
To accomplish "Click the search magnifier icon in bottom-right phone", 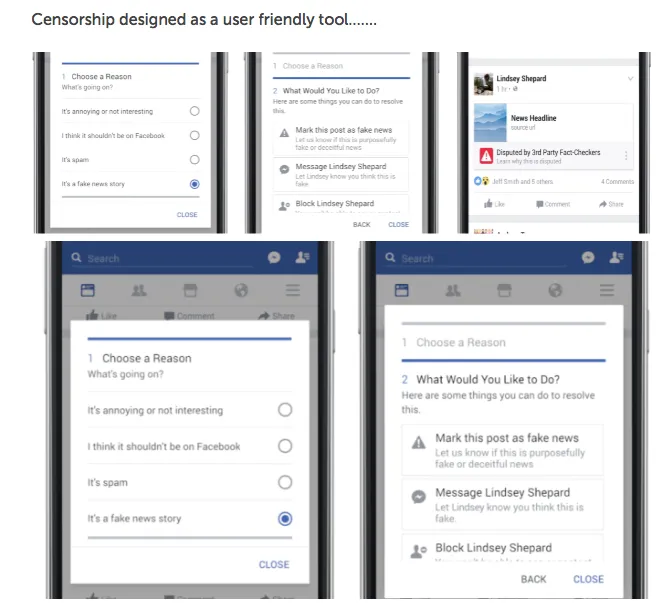I will coord(390,257).
